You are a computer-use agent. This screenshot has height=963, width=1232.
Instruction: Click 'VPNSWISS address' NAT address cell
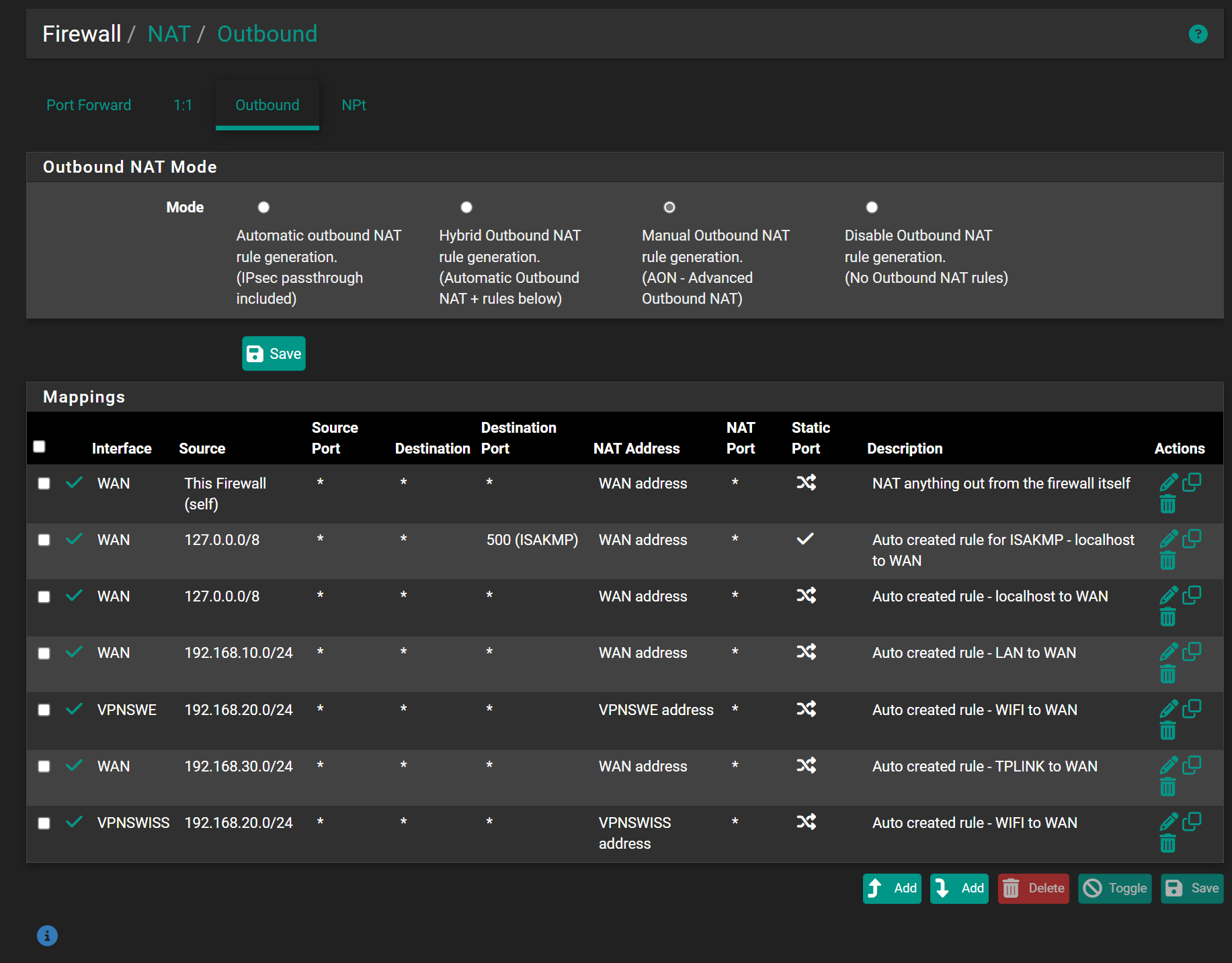634,833
